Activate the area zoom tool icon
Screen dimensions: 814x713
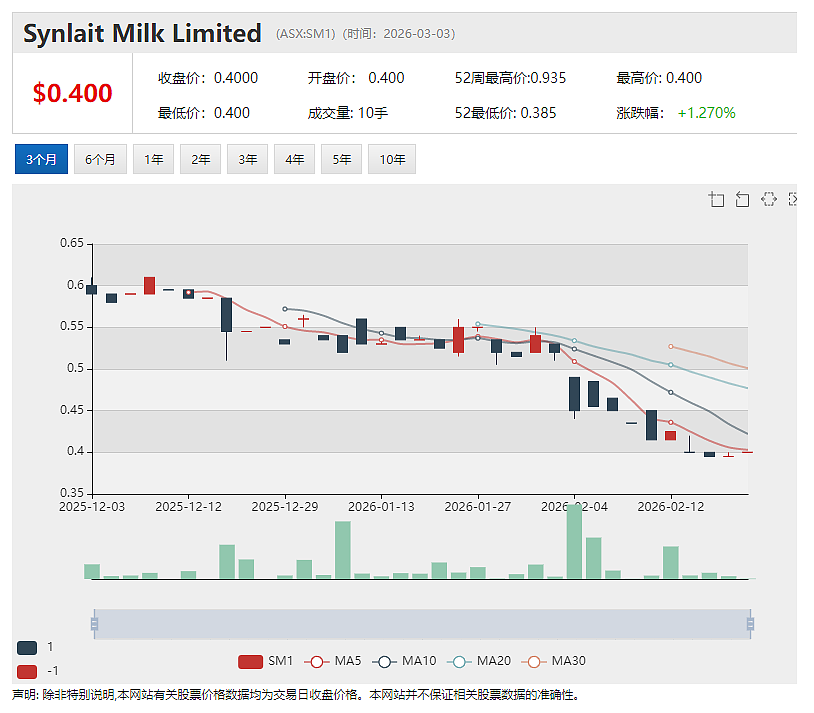(716, 199)
